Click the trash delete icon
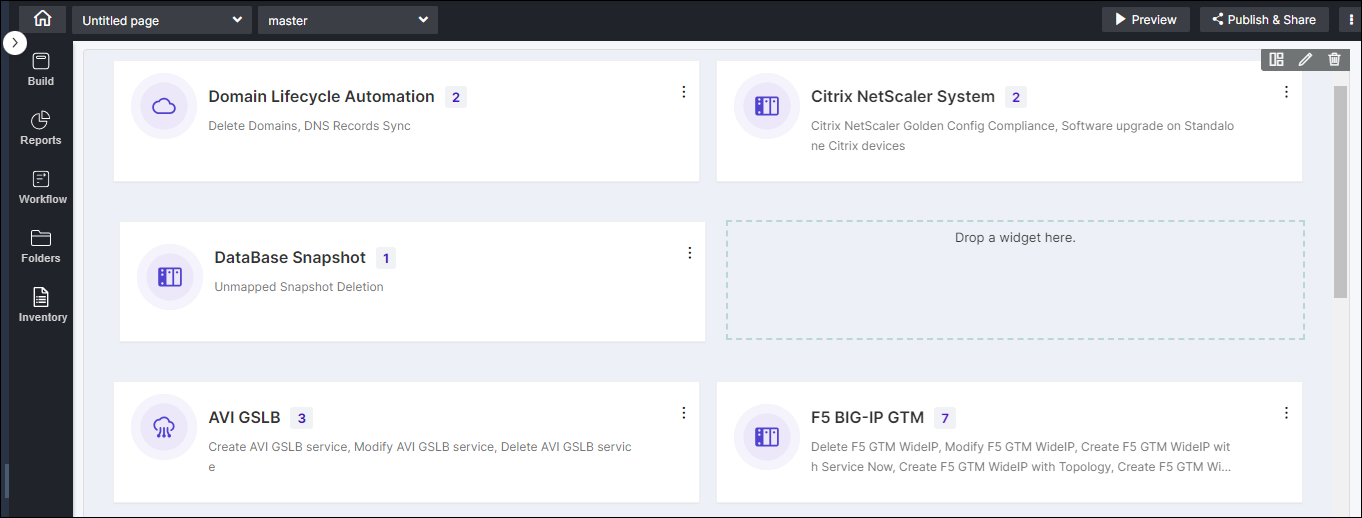Viewport: 1362px width, 518px height. point(1334,59)
